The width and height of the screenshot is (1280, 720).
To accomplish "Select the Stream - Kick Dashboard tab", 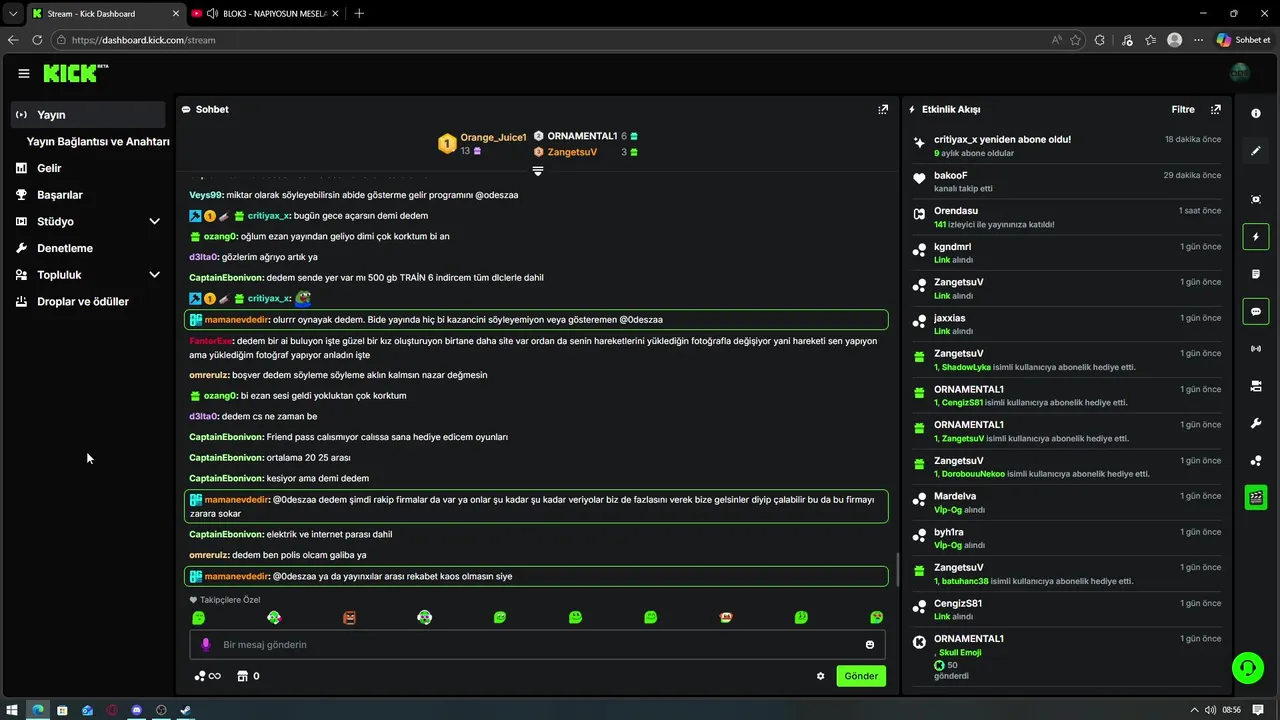I will pyautogui.click(x=103, y=13).
